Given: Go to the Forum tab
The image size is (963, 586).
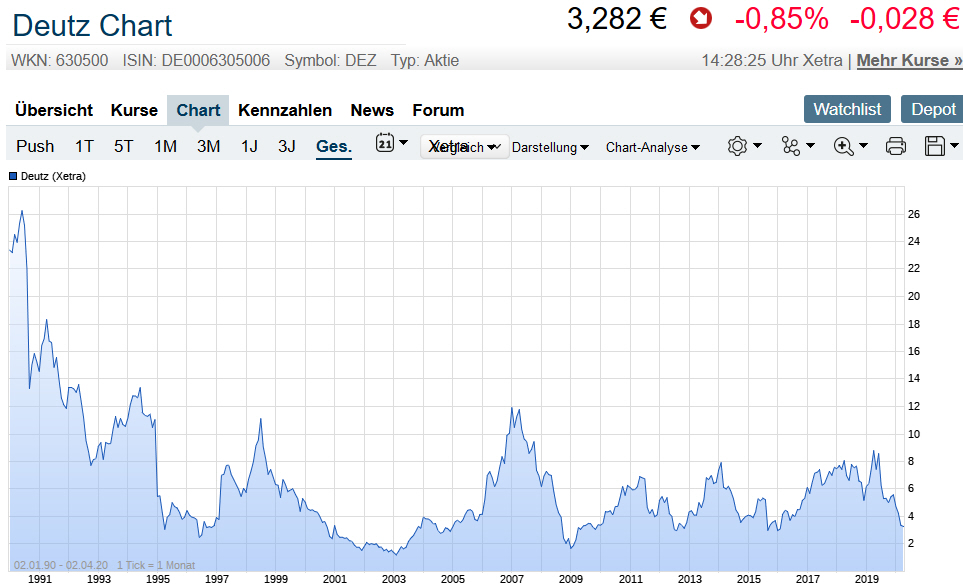Looking at the screenshot, I should (438, 110).
